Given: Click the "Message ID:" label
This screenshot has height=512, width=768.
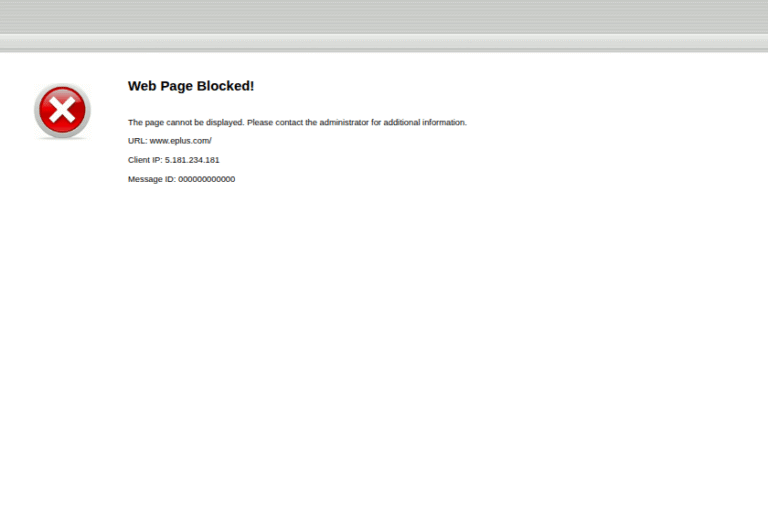Looking at the screenshot, I should click(x=152, y=179).
